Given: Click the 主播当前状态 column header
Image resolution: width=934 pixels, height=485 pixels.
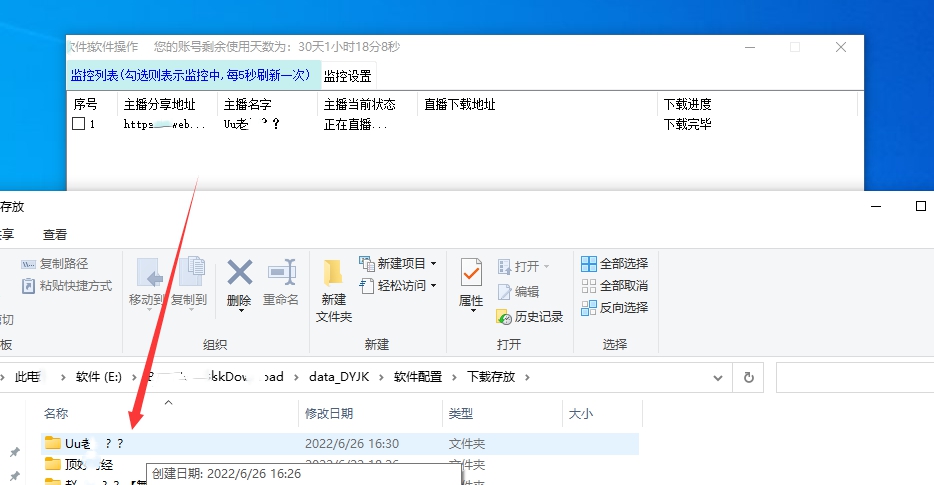Looking at the screenshot, I should pyautogui.click(x=360, y=104).
